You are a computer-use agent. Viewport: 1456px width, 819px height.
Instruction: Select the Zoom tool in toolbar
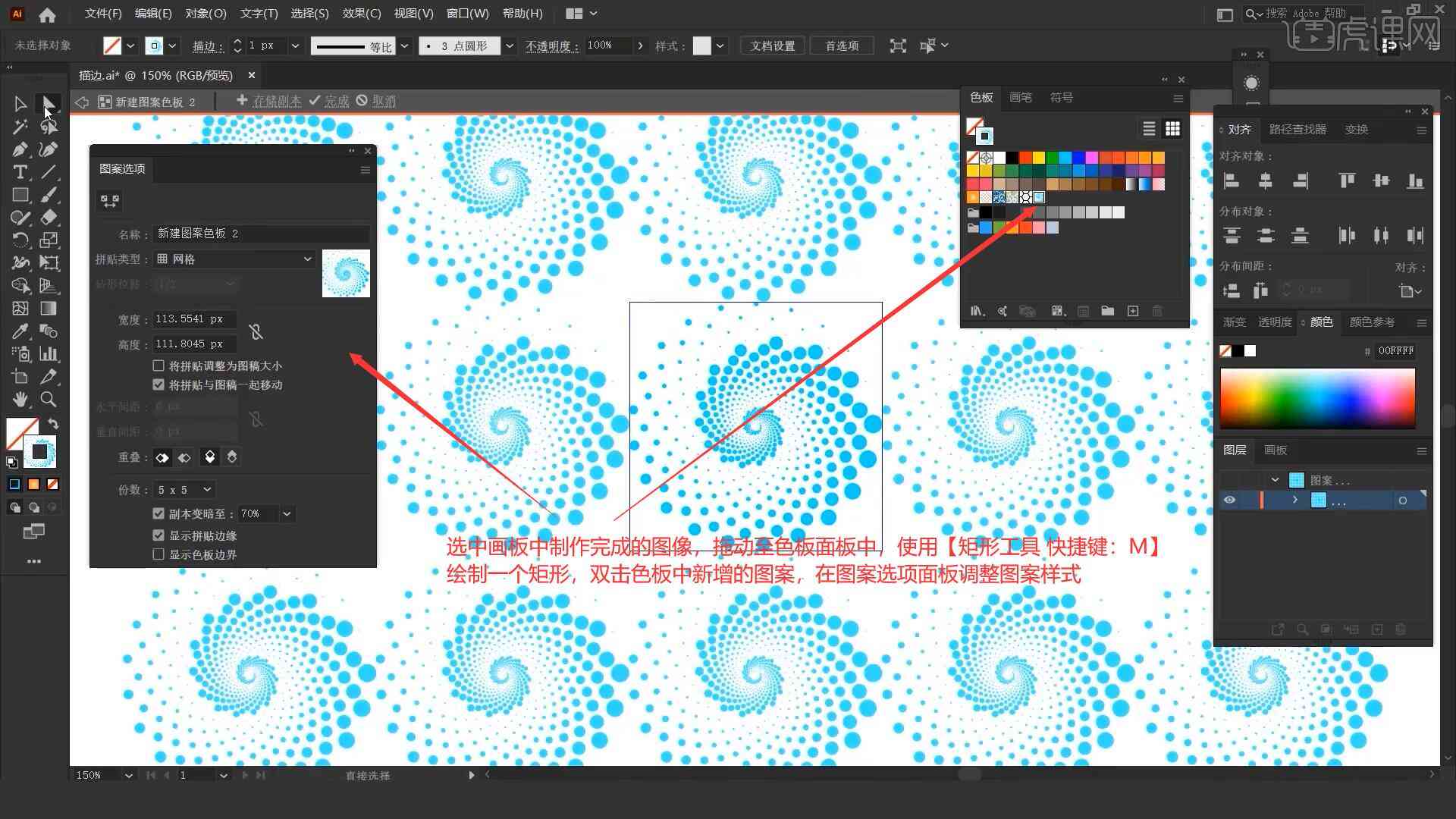(x=48, y=399)
